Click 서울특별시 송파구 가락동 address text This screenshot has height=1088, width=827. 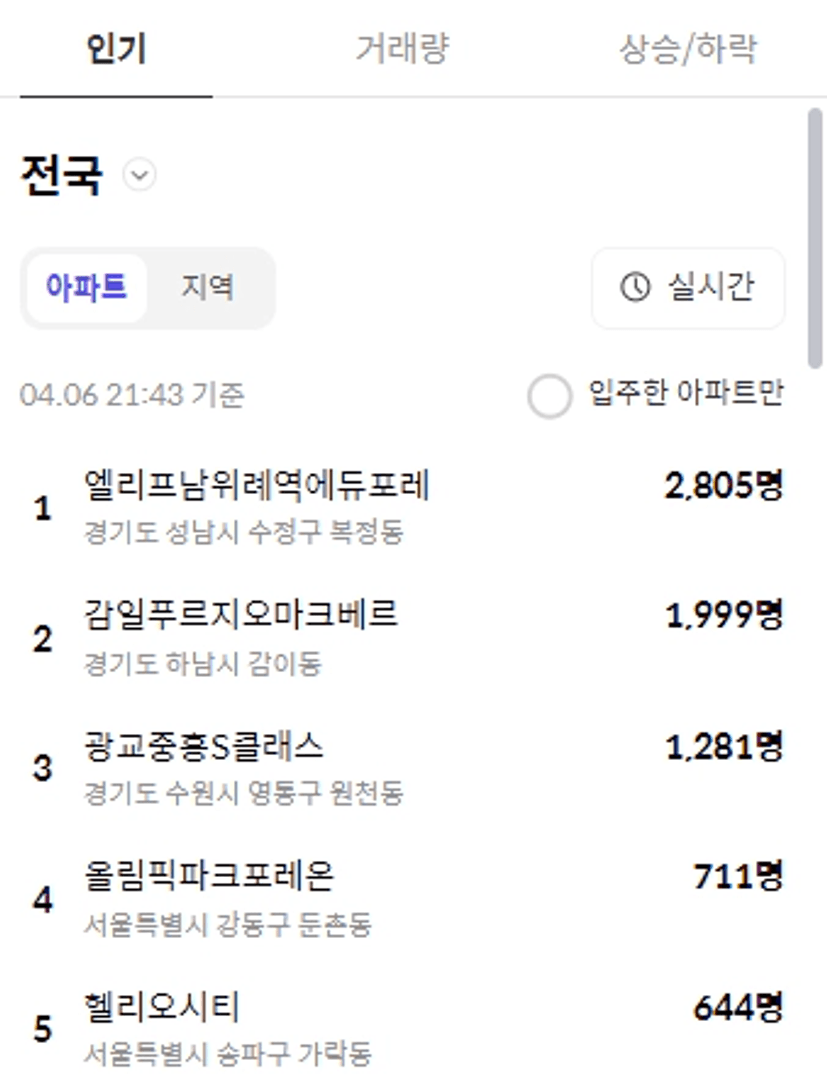click(228, 1054)
